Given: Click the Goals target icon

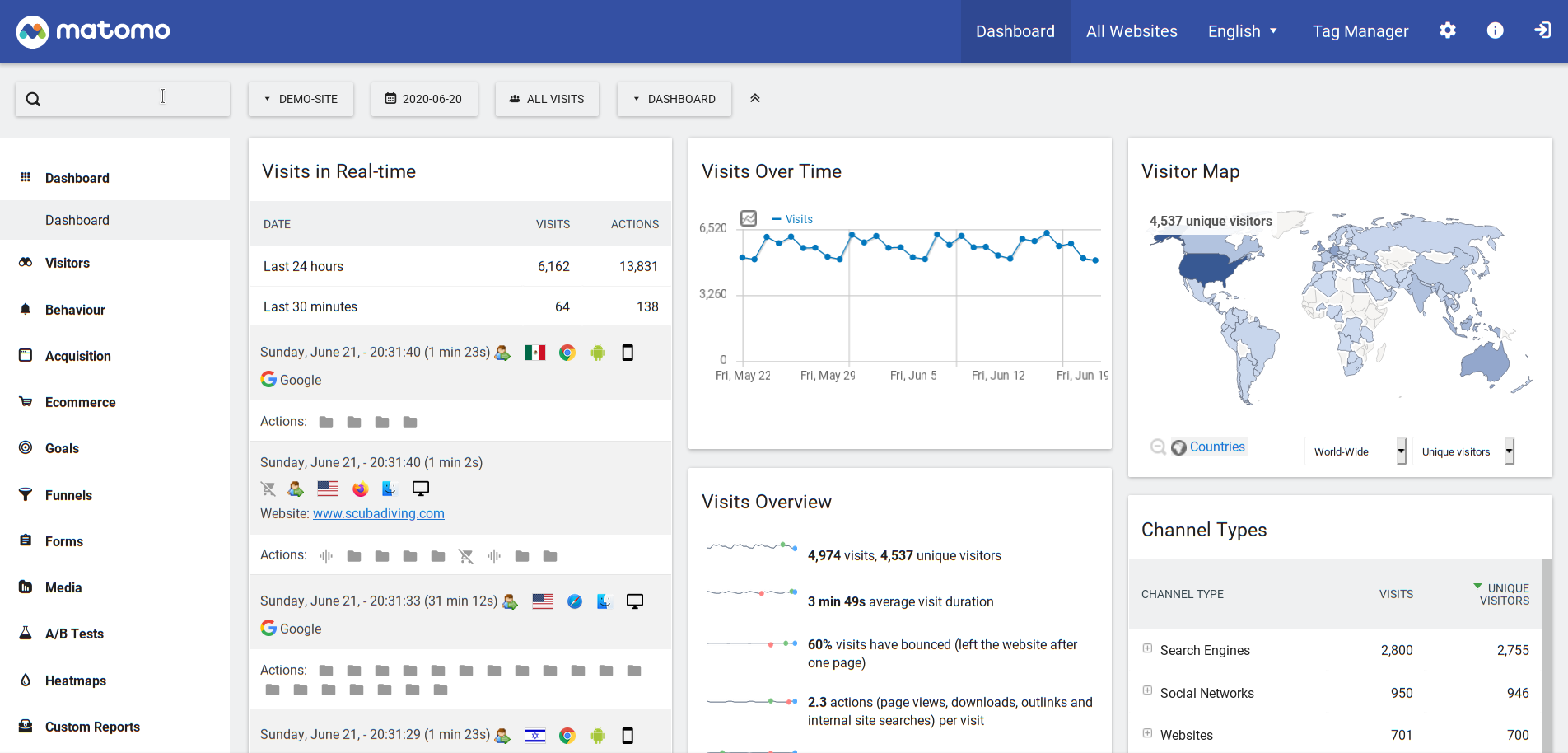Looking at the screenshot, I should [x=26, y=447].
